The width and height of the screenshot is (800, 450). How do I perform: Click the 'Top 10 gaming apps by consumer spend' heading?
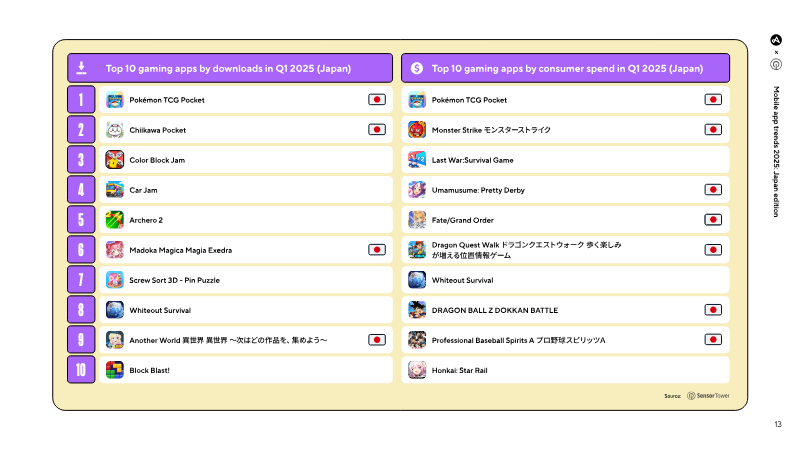click(x=567, y=69)
